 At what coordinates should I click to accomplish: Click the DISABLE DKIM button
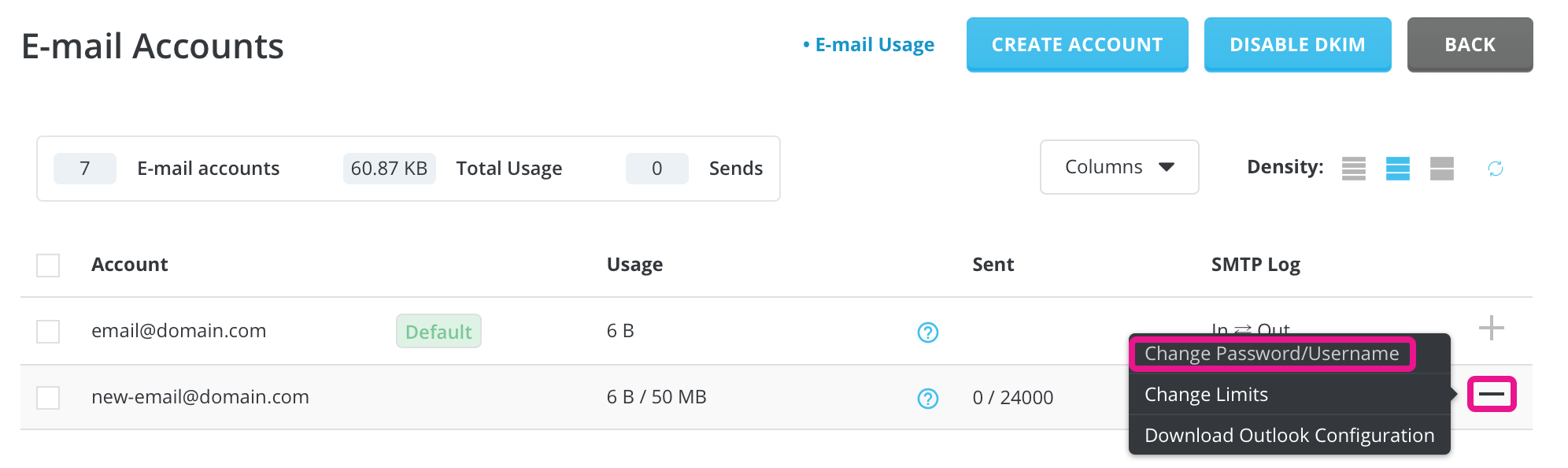(1297, 45)
